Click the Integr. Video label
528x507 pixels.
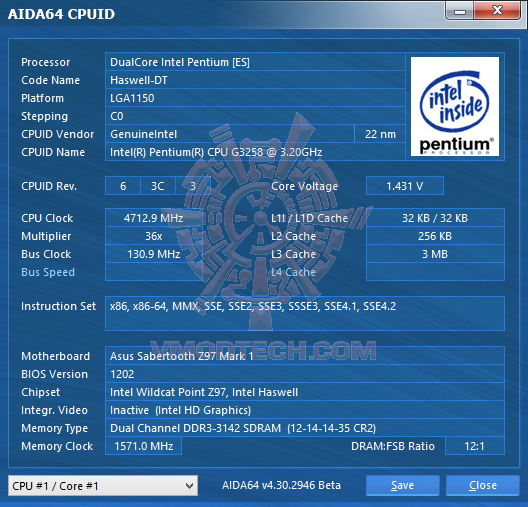click(54, 410)
